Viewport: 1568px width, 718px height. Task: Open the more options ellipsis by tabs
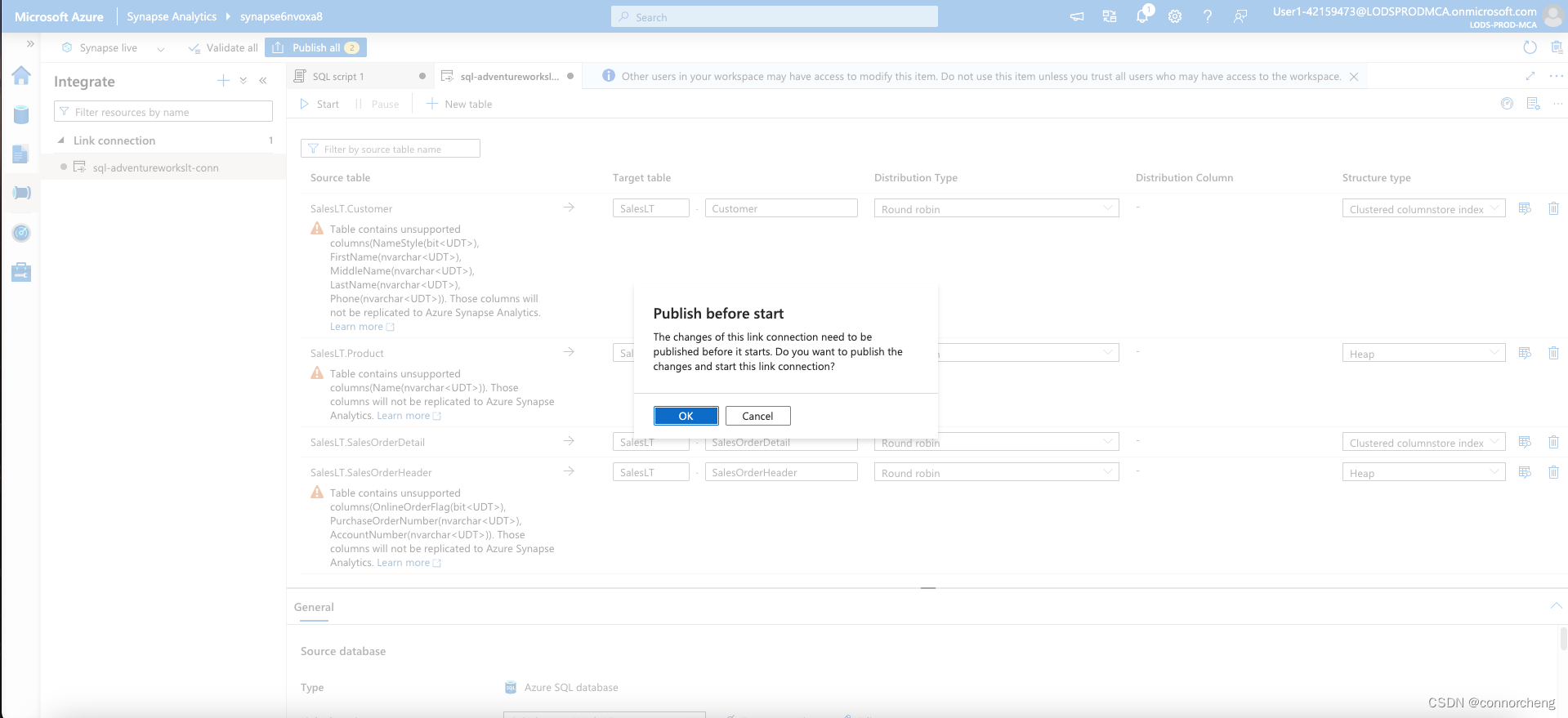tap(1556, 76)
